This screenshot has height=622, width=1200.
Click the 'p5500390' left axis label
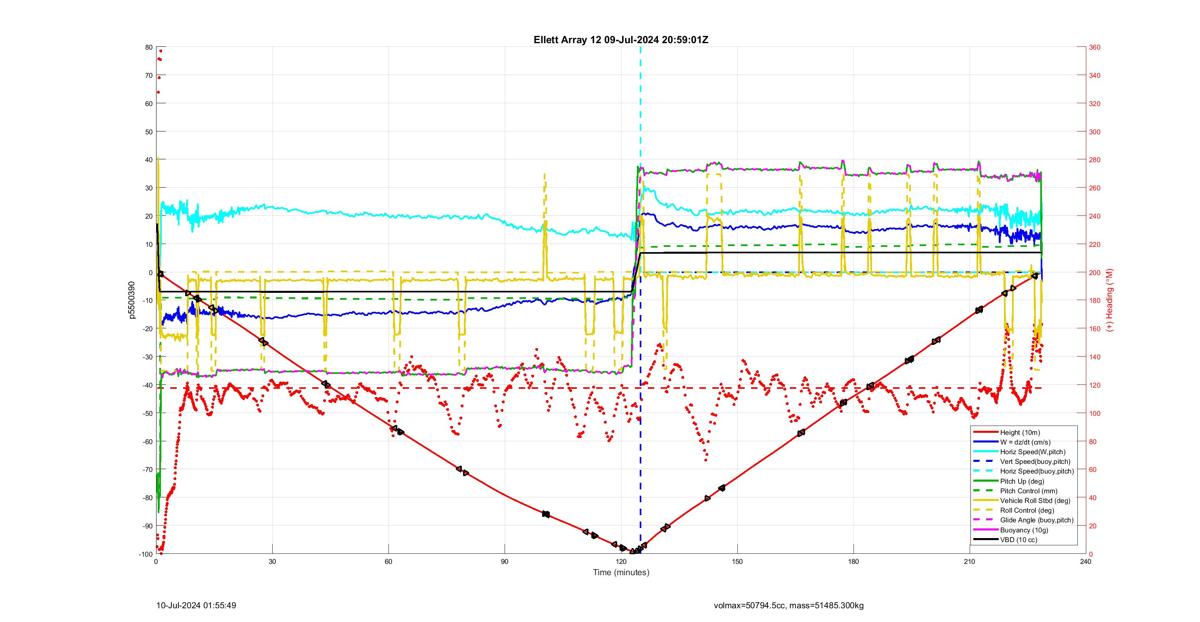[x=131, y=300]
